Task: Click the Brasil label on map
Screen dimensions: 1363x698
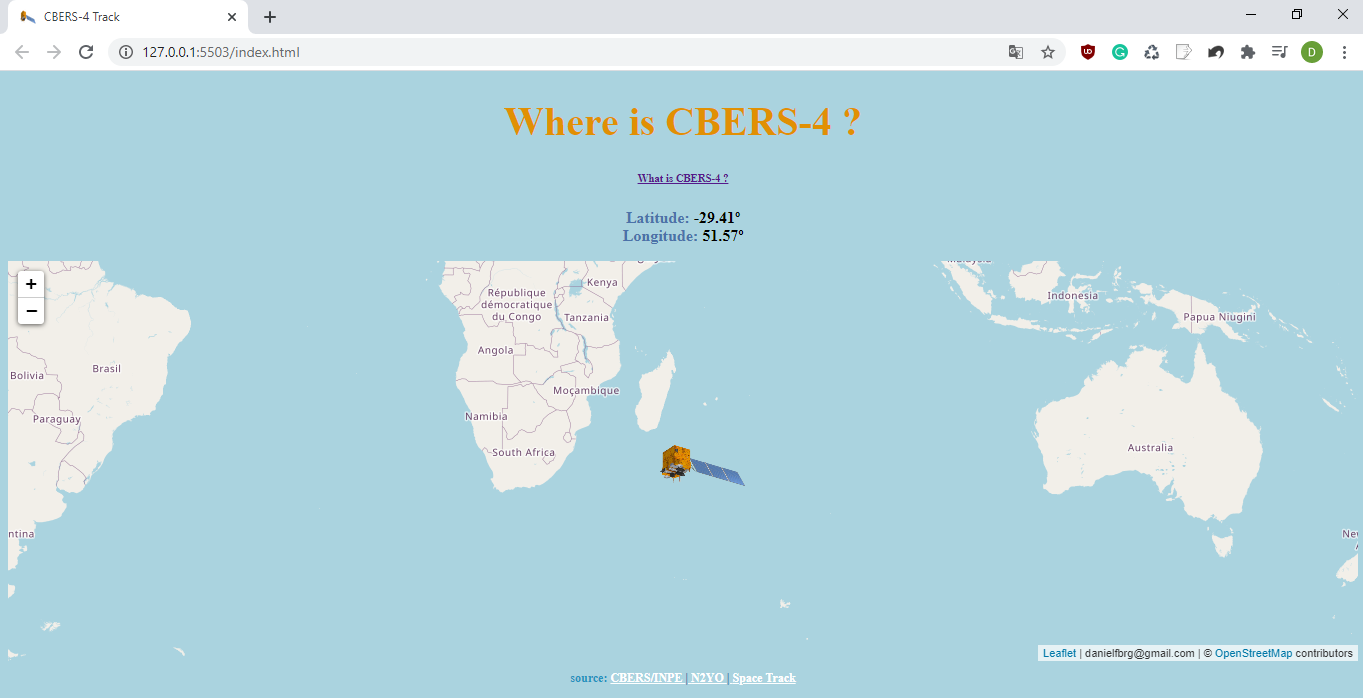Action: (x=106, y=369)
